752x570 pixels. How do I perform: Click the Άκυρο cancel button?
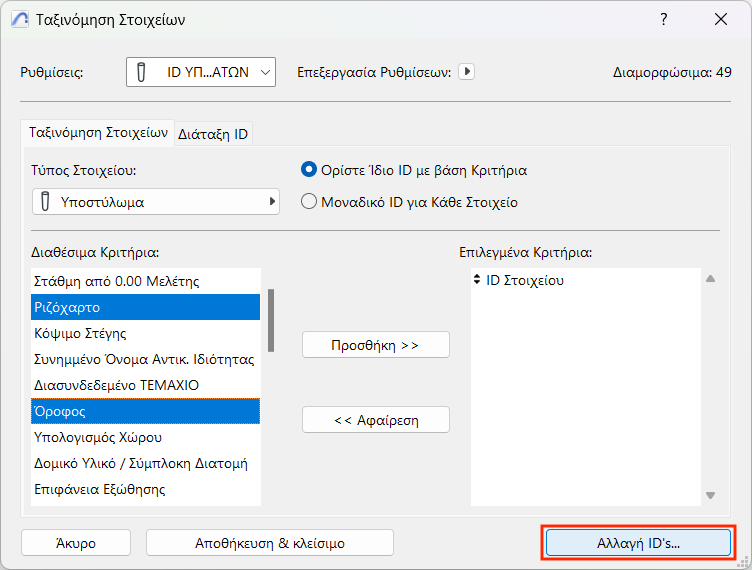point(76,543)
